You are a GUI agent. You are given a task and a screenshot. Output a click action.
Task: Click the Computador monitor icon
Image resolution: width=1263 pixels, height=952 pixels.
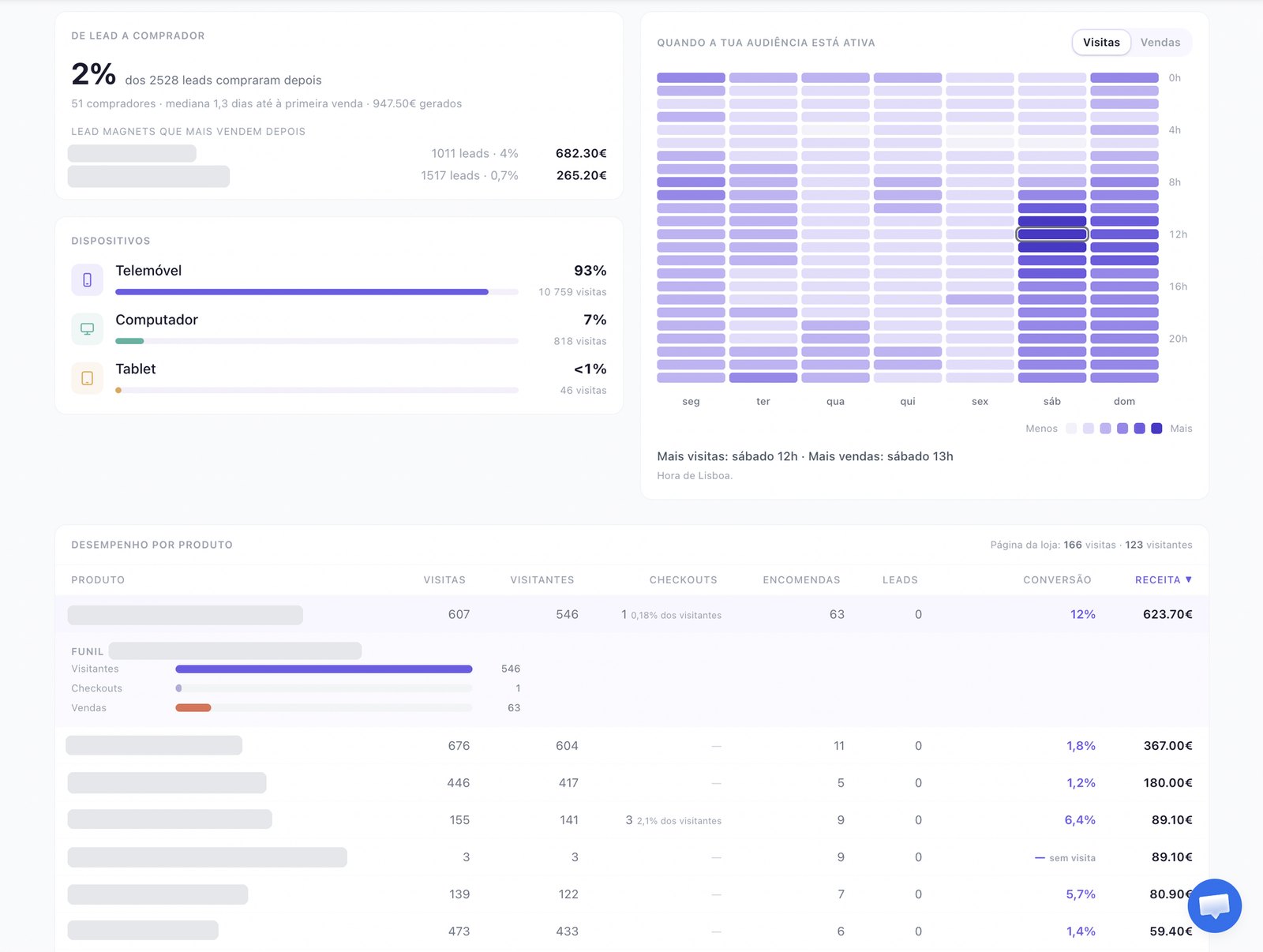click(x=87, y=329)
